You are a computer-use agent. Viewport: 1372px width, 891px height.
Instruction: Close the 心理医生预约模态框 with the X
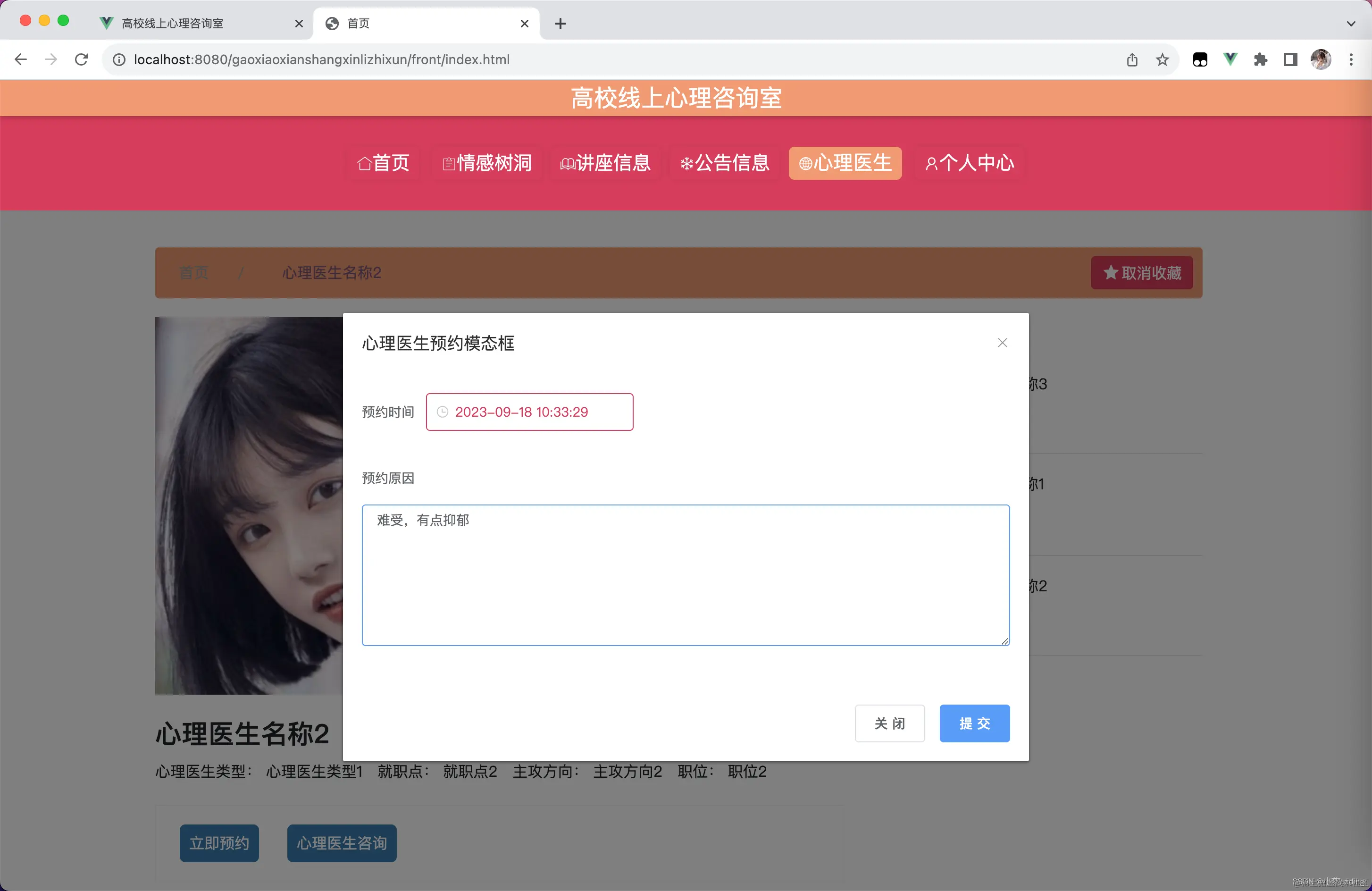tap(1003, 342)
